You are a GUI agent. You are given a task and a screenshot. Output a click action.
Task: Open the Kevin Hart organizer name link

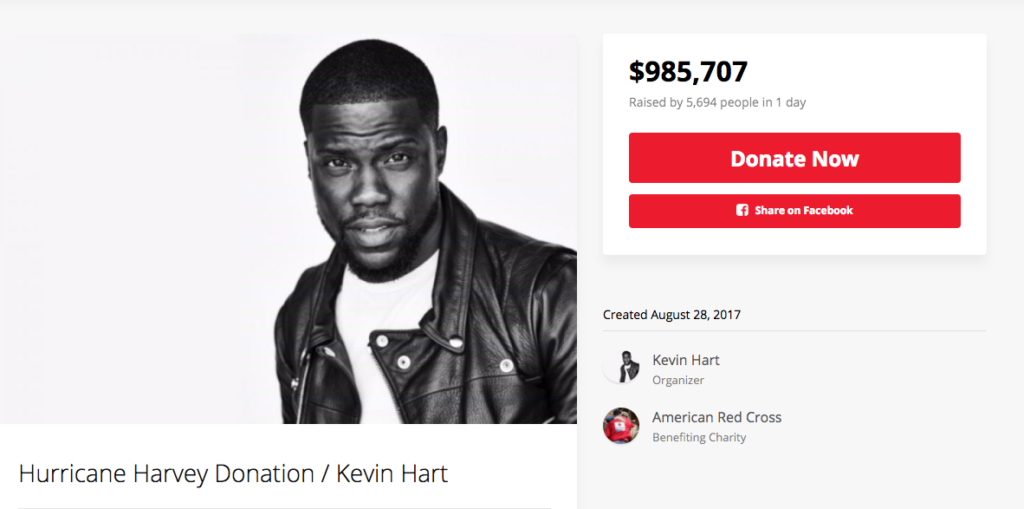pos(686,360)
